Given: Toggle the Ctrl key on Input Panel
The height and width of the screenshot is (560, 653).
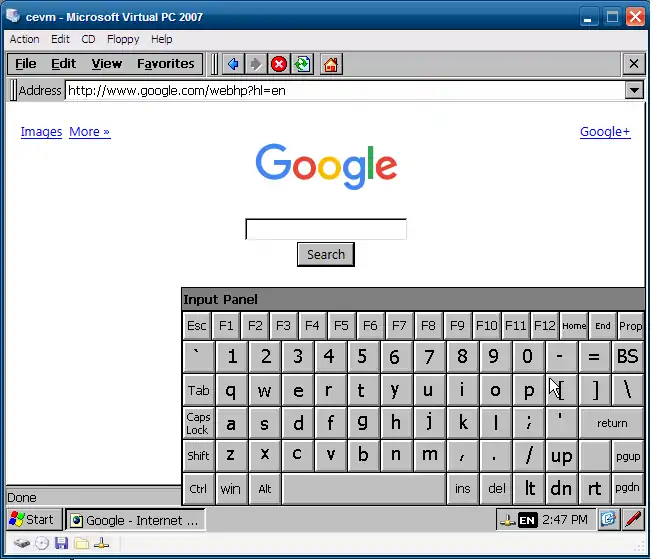Looking at the screenshot, I should pyautogui.click(x=199, y=489).
